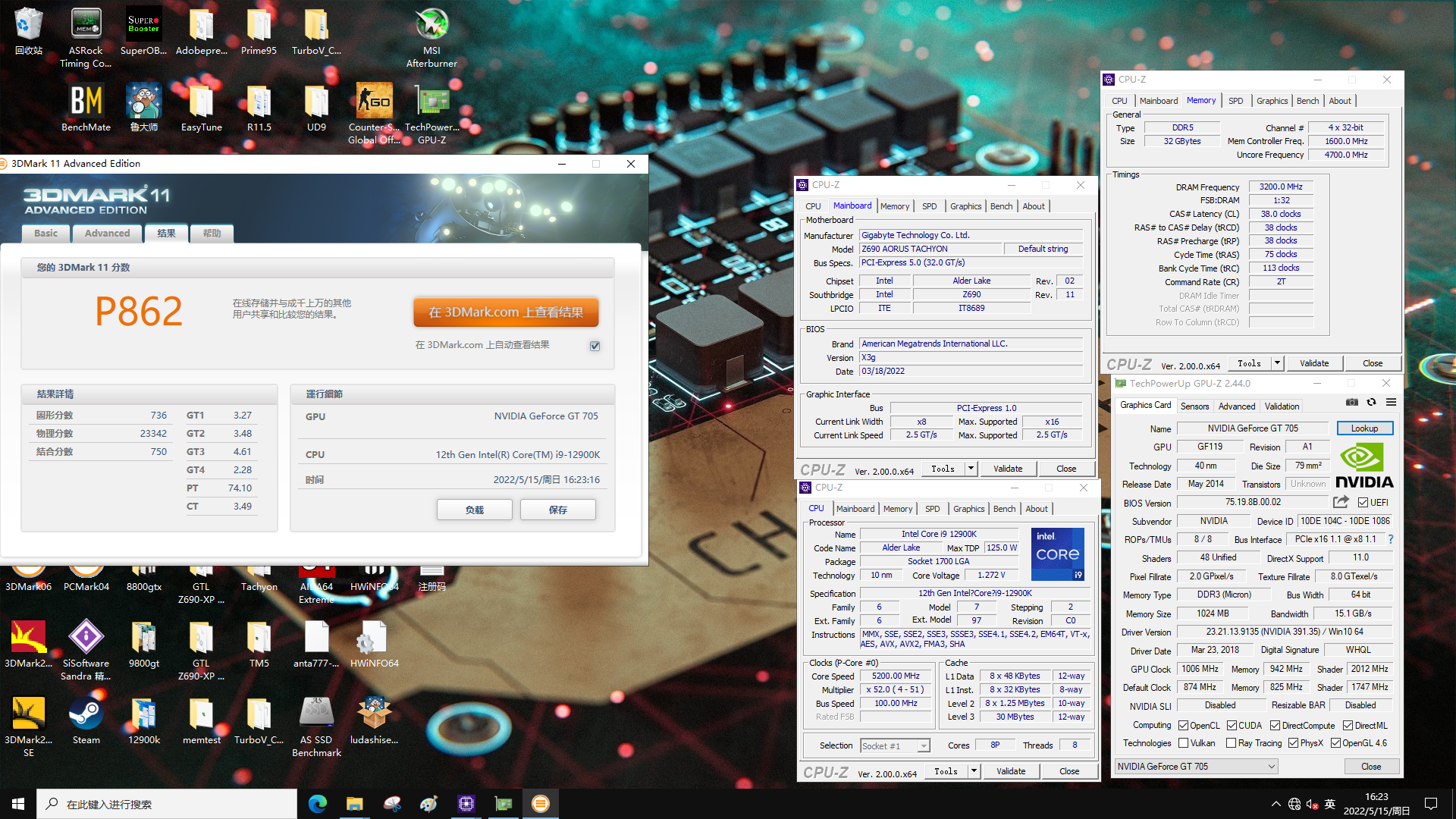Open the SPD tab in CPU-Z Memory window
The width and height of the screenshot is (1456, 819).
pos(1236,101)
